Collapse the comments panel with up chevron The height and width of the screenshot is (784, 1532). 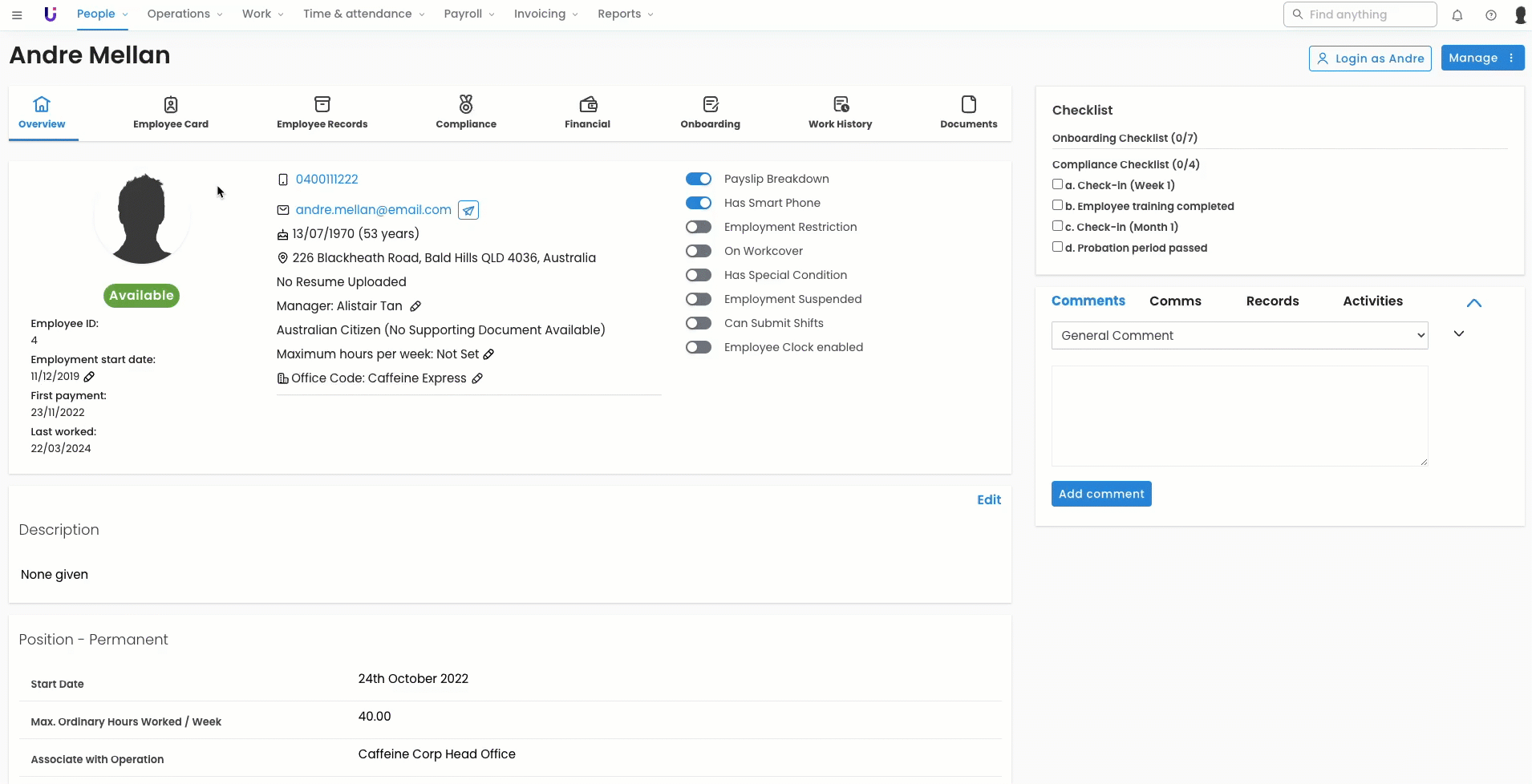click(1473, 303)
